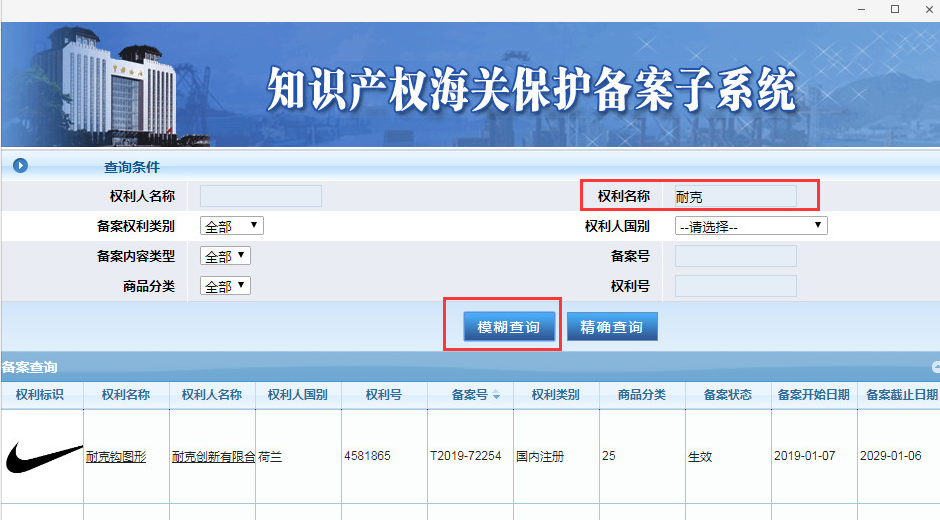Maximize the window
The height and width of the screenshot is (520, 940).
(x=895, y=9)
